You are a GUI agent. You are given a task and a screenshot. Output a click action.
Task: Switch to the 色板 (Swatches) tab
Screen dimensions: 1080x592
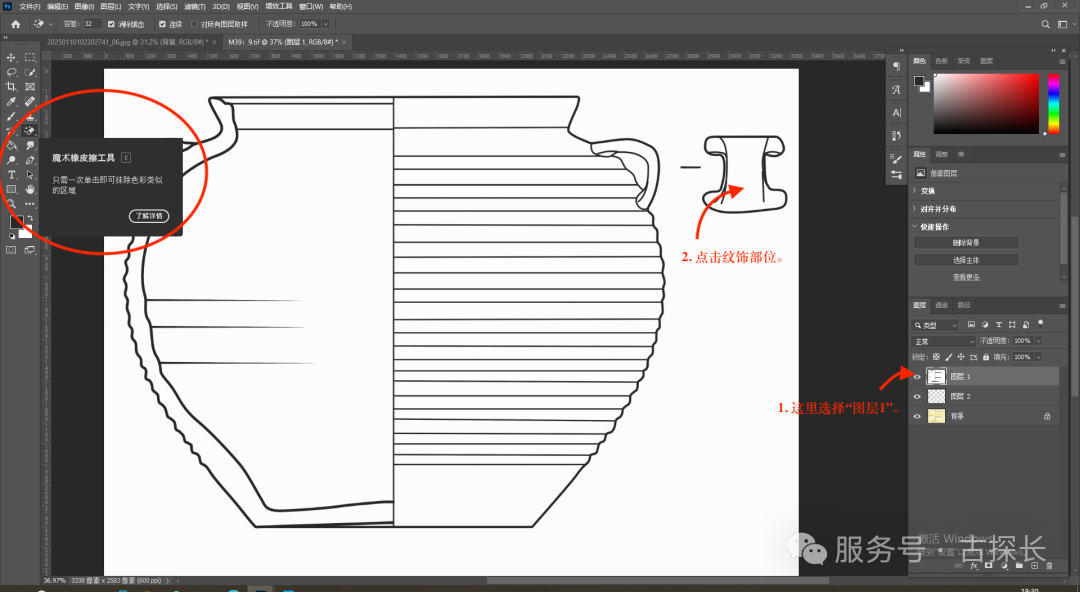(x=942, y=61)
